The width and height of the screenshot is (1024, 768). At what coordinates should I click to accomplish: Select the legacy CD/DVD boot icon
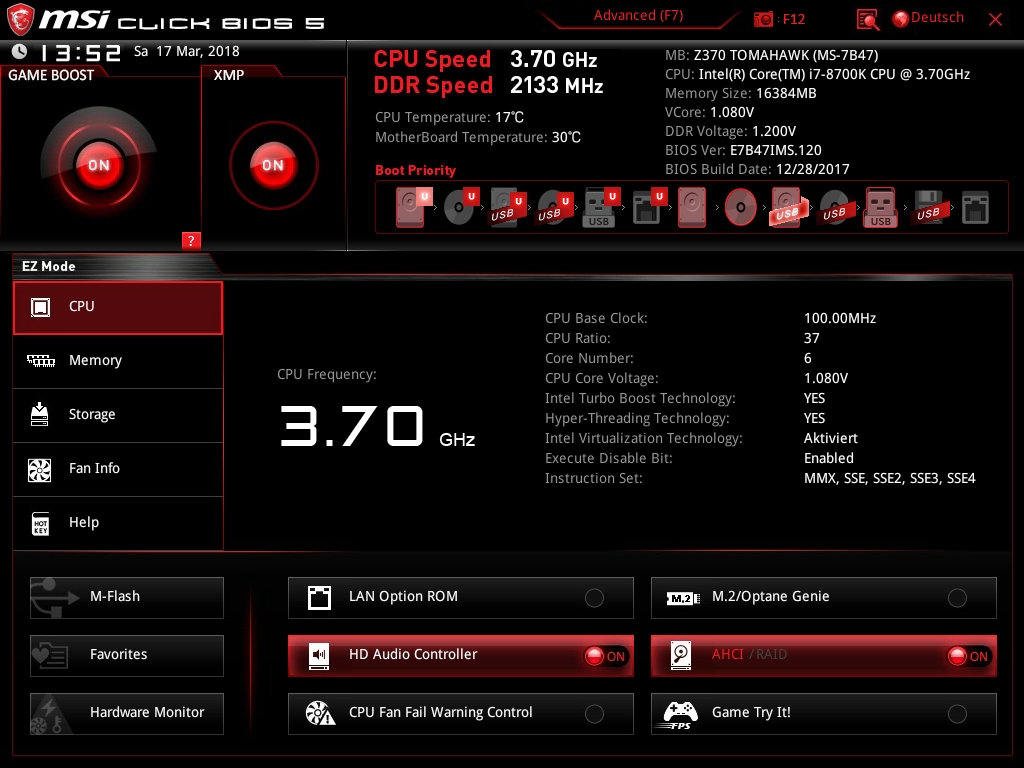[740, 207]
